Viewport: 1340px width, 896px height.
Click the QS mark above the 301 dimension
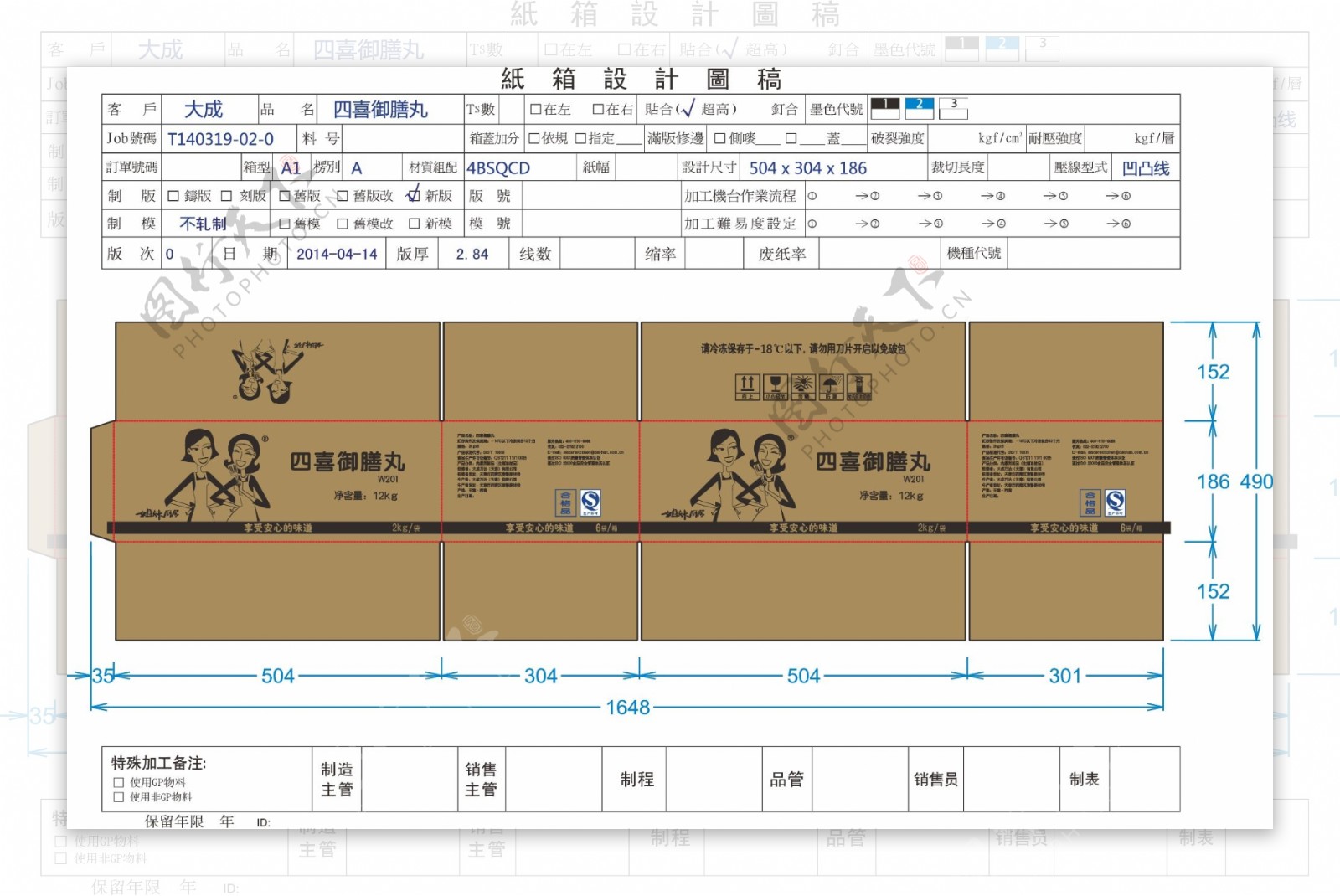pos(1115,503)
